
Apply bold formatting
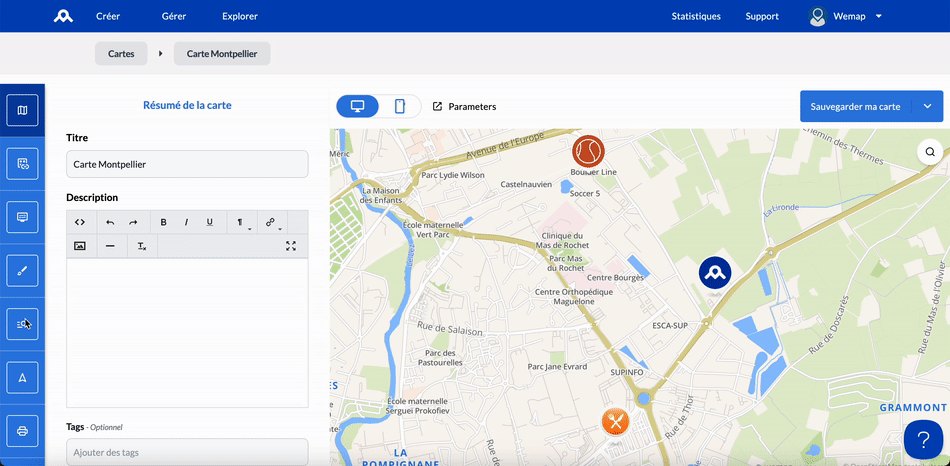pos(164,222)
